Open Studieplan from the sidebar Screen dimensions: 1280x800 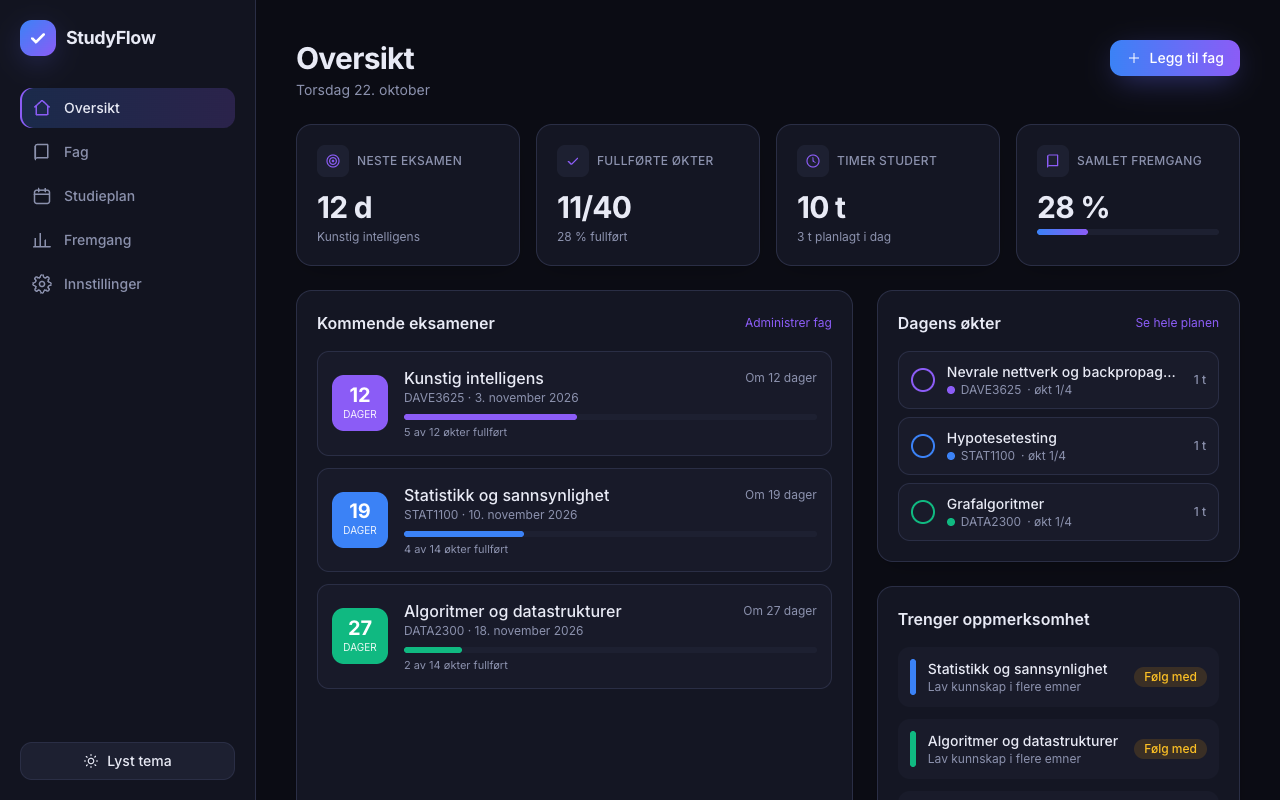coord(127,196)
